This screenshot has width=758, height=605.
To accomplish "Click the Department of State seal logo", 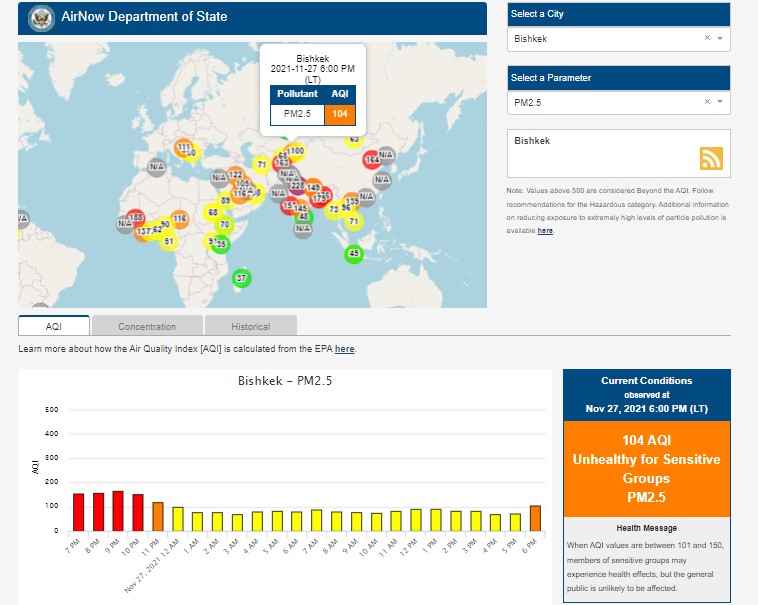I will pyautogui.click(x=41, y=17).
